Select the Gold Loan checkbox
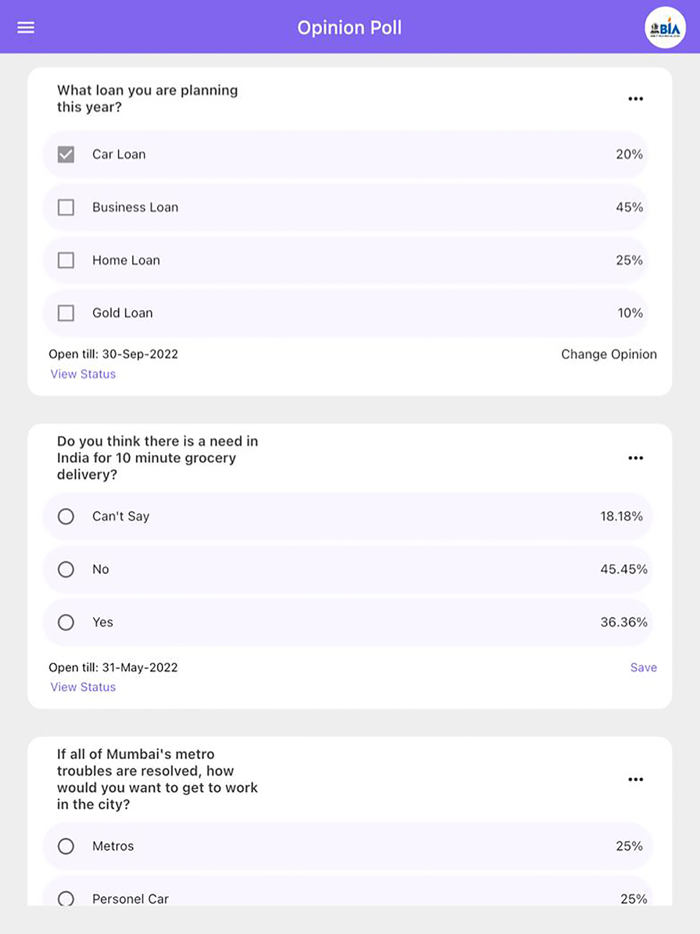The width and height of the screenshot is (700, 934). point(66,313)
